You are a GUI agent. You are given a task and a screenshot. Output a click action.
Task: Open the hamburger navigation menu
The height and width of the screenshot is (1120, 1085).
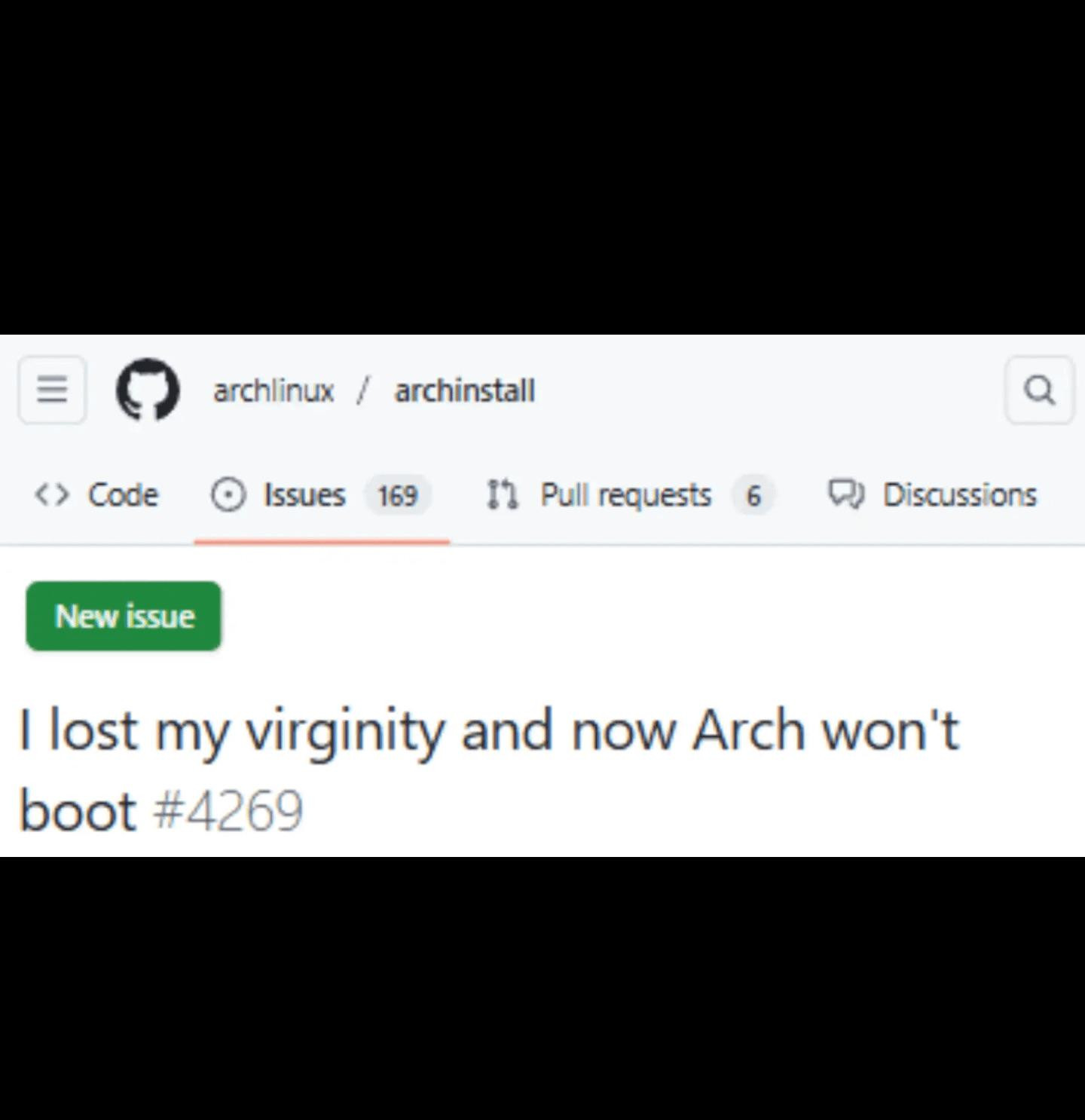[x=52, y=390]
